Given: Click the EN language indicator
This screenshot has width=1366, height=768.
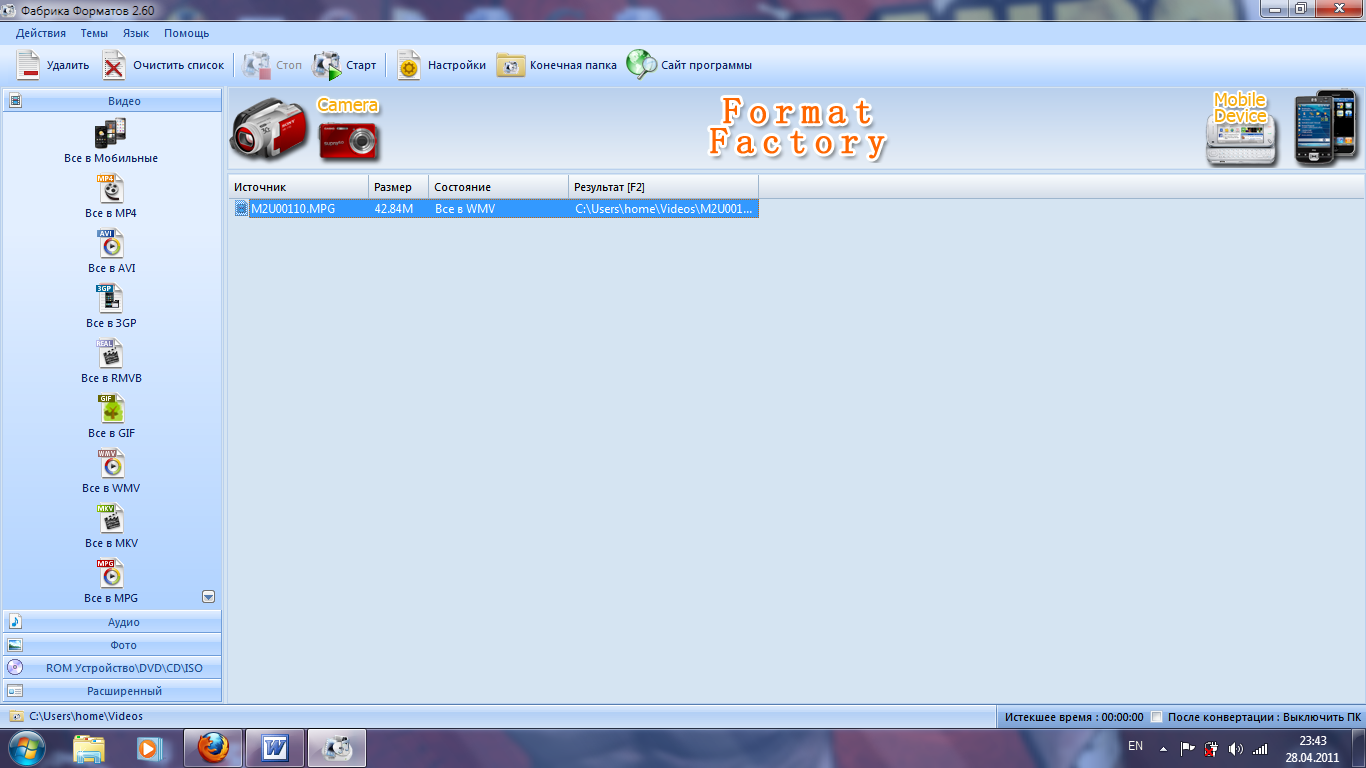Looking at the screenshot, I should [1135, 746].
